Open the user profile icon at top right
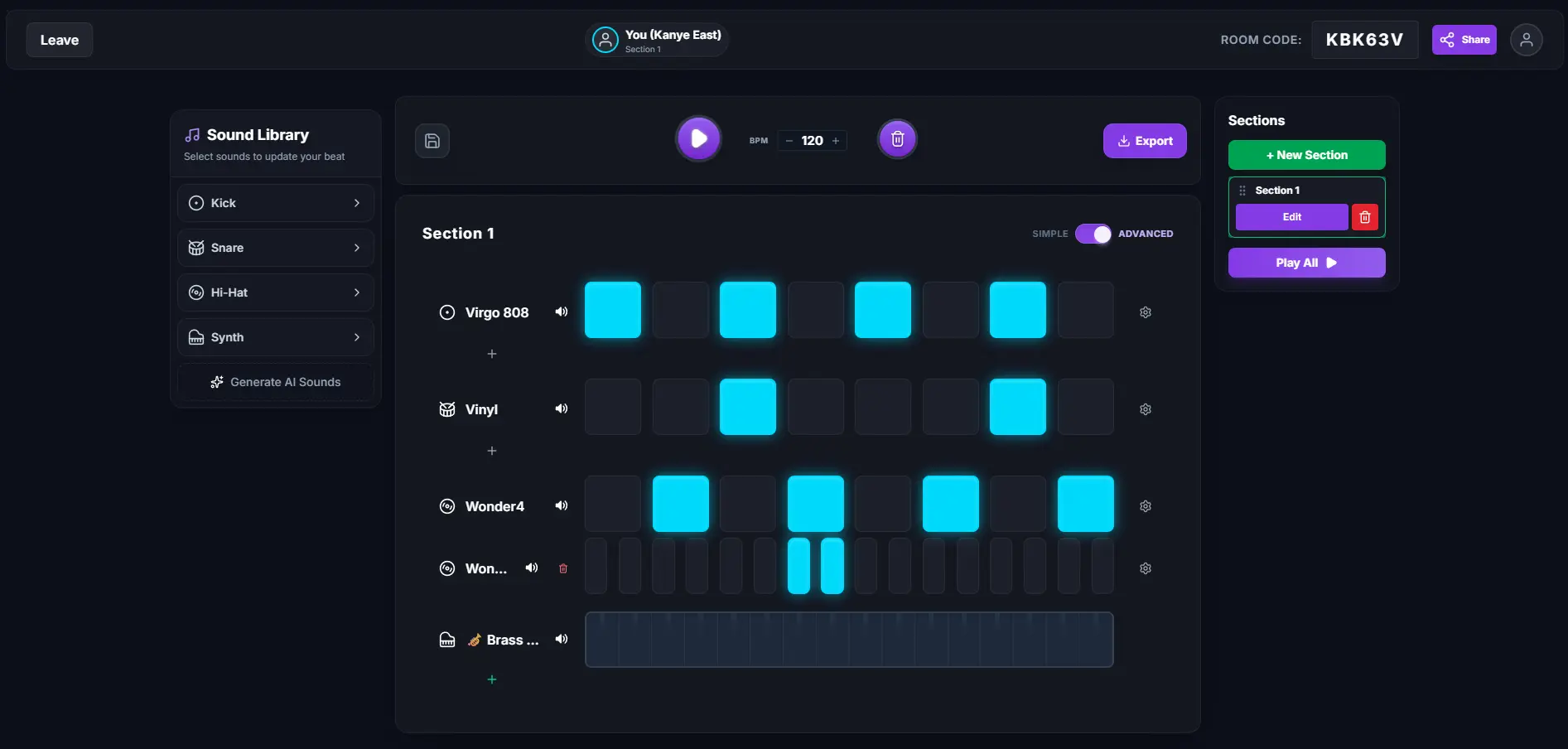Viewport: 1568px width, 749px height. [1526, 40]
